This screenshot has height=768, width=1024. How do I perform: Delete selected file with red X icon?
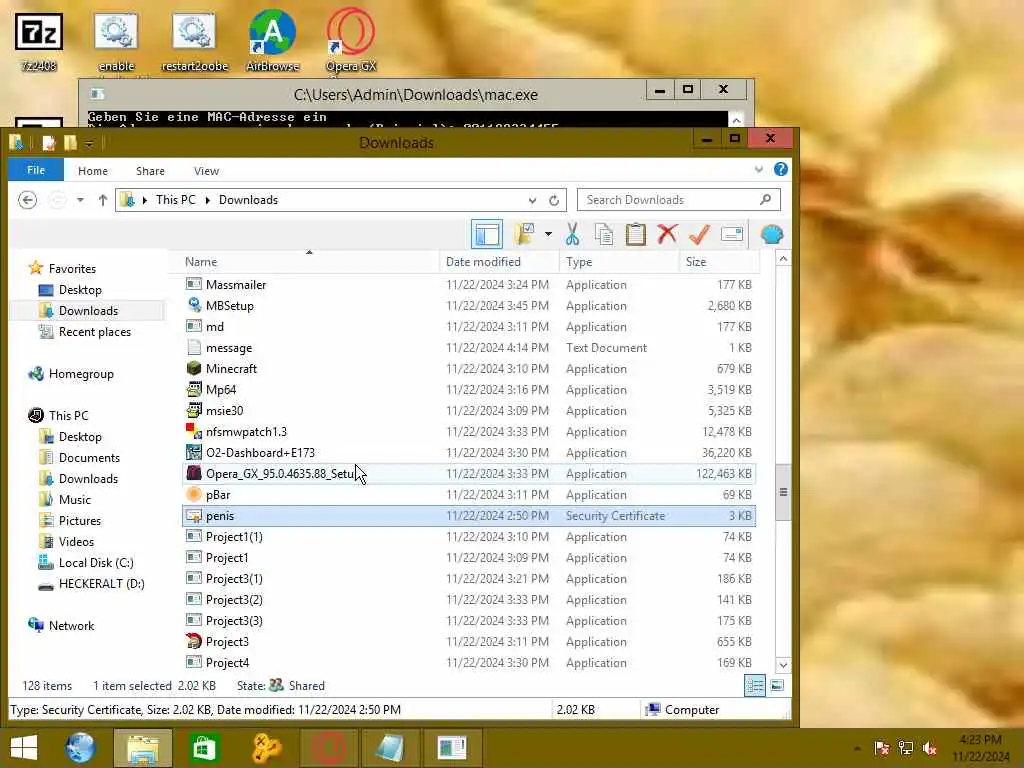[x=667, y=234]
